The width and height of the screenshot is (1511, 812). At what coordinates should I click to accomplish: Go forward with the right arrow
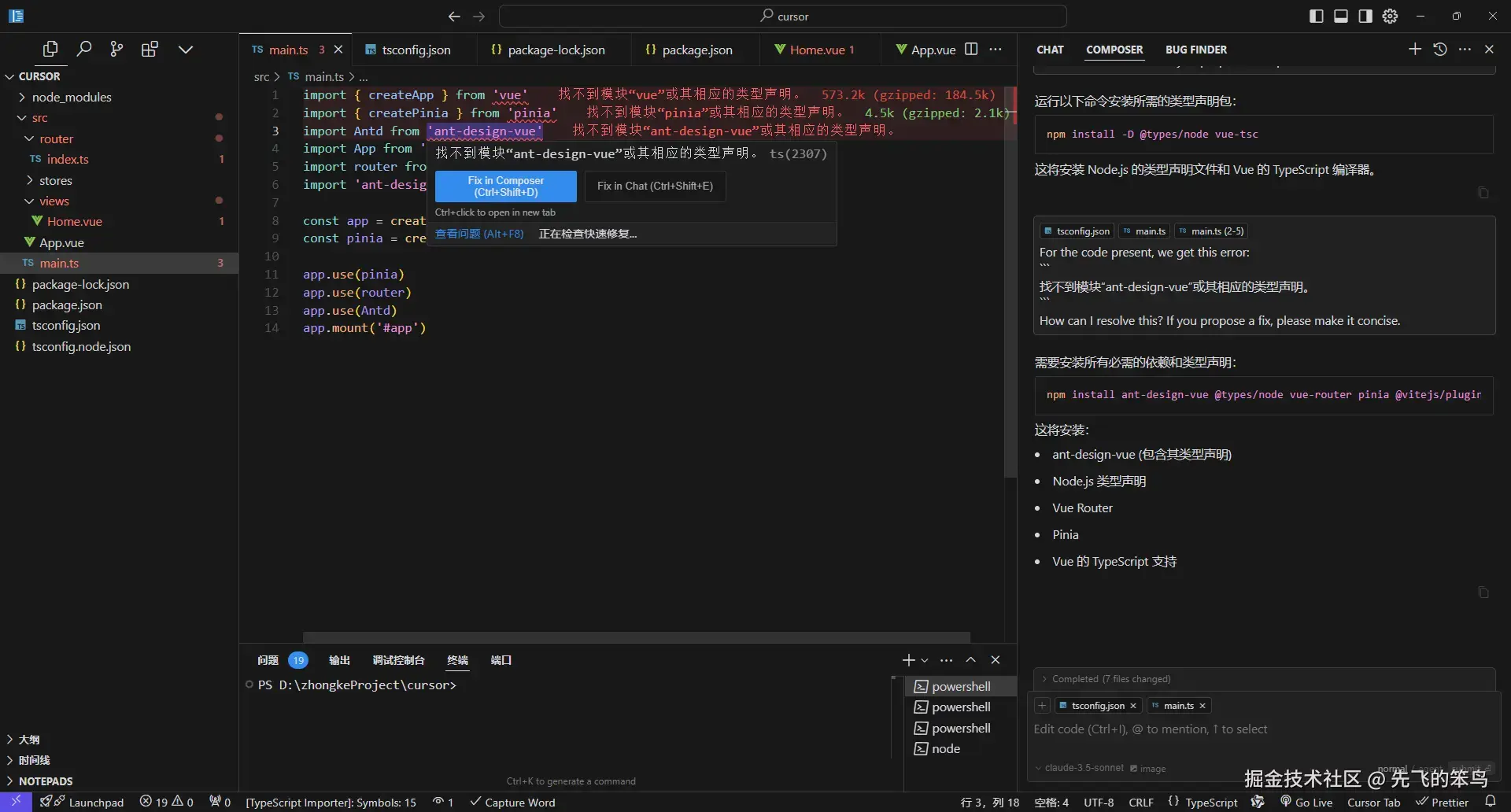click(478, 16)
